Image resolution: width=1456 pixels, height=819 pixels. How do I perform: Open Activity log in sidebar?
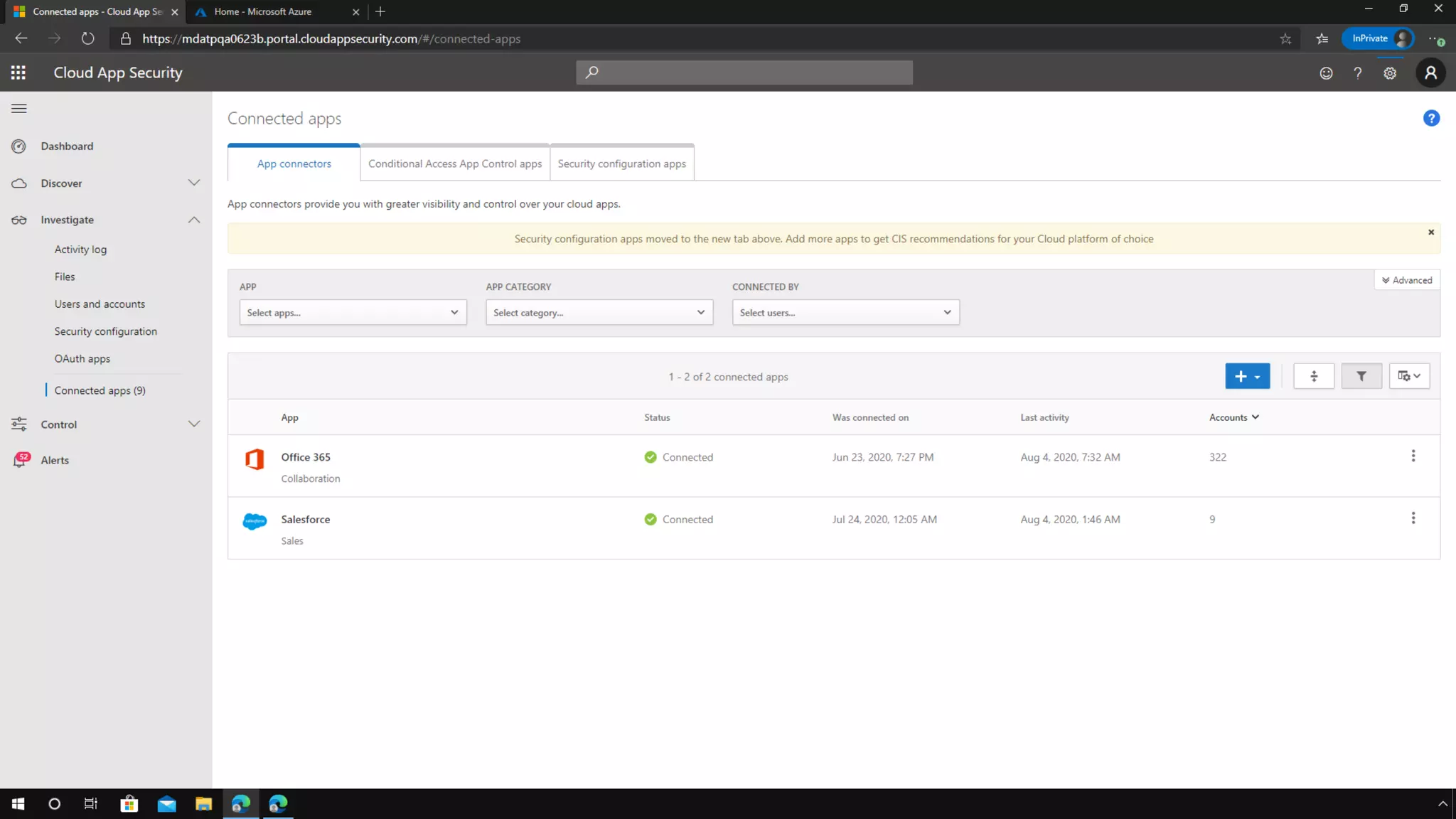tap(80, 250)
